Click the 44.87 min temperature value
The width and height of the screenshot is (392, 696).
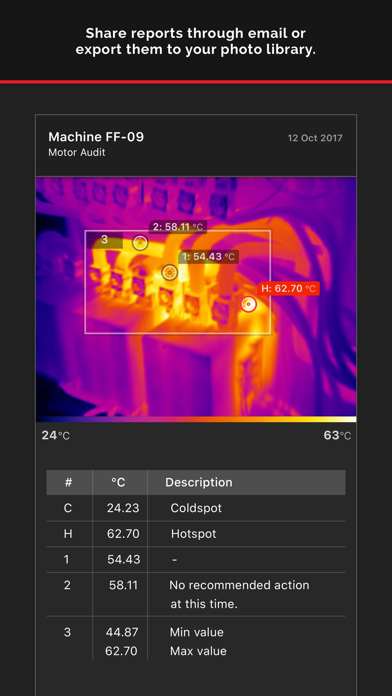tap(122, 632)
